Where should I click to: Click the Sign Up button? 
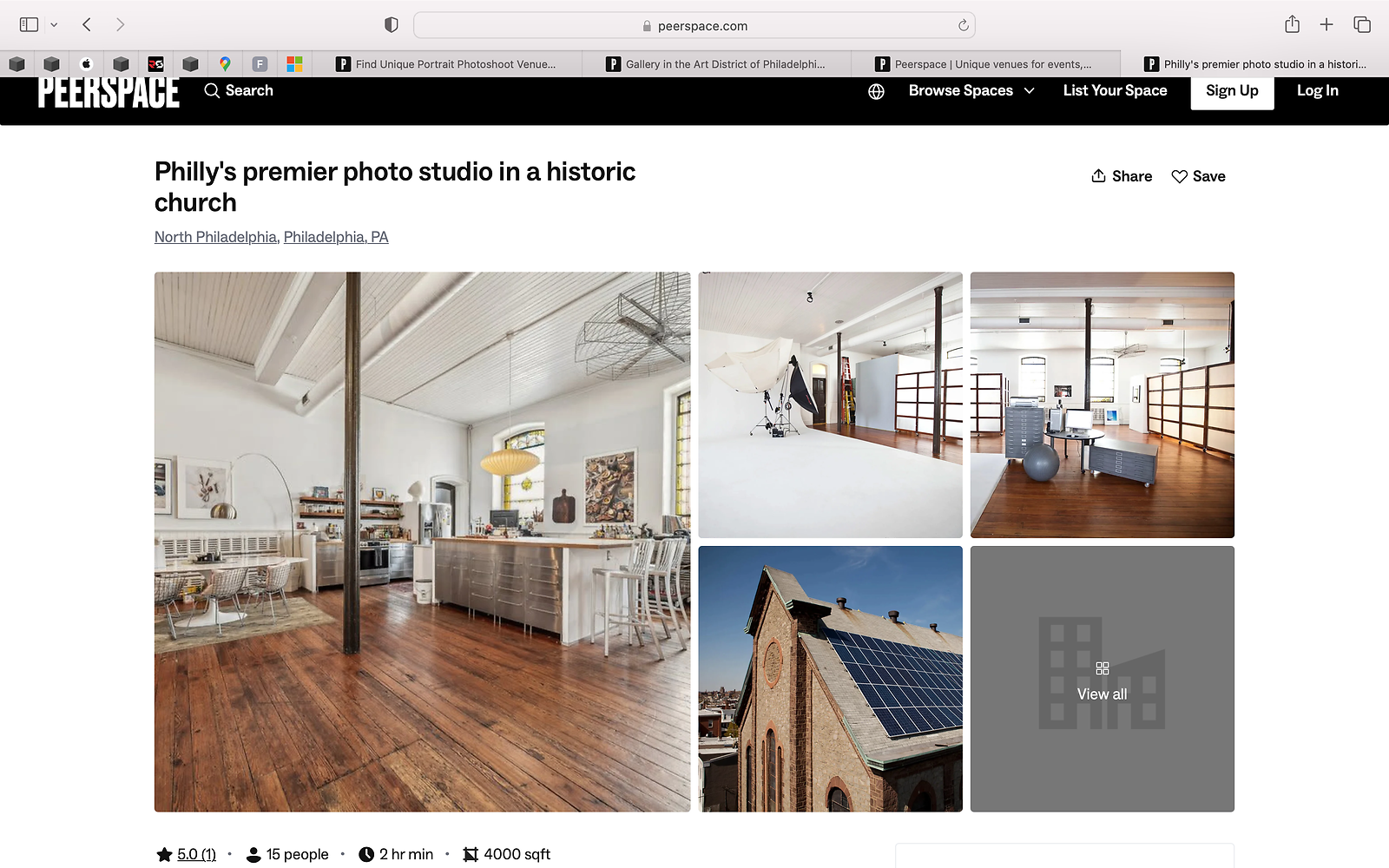(x=1231, y=91)
